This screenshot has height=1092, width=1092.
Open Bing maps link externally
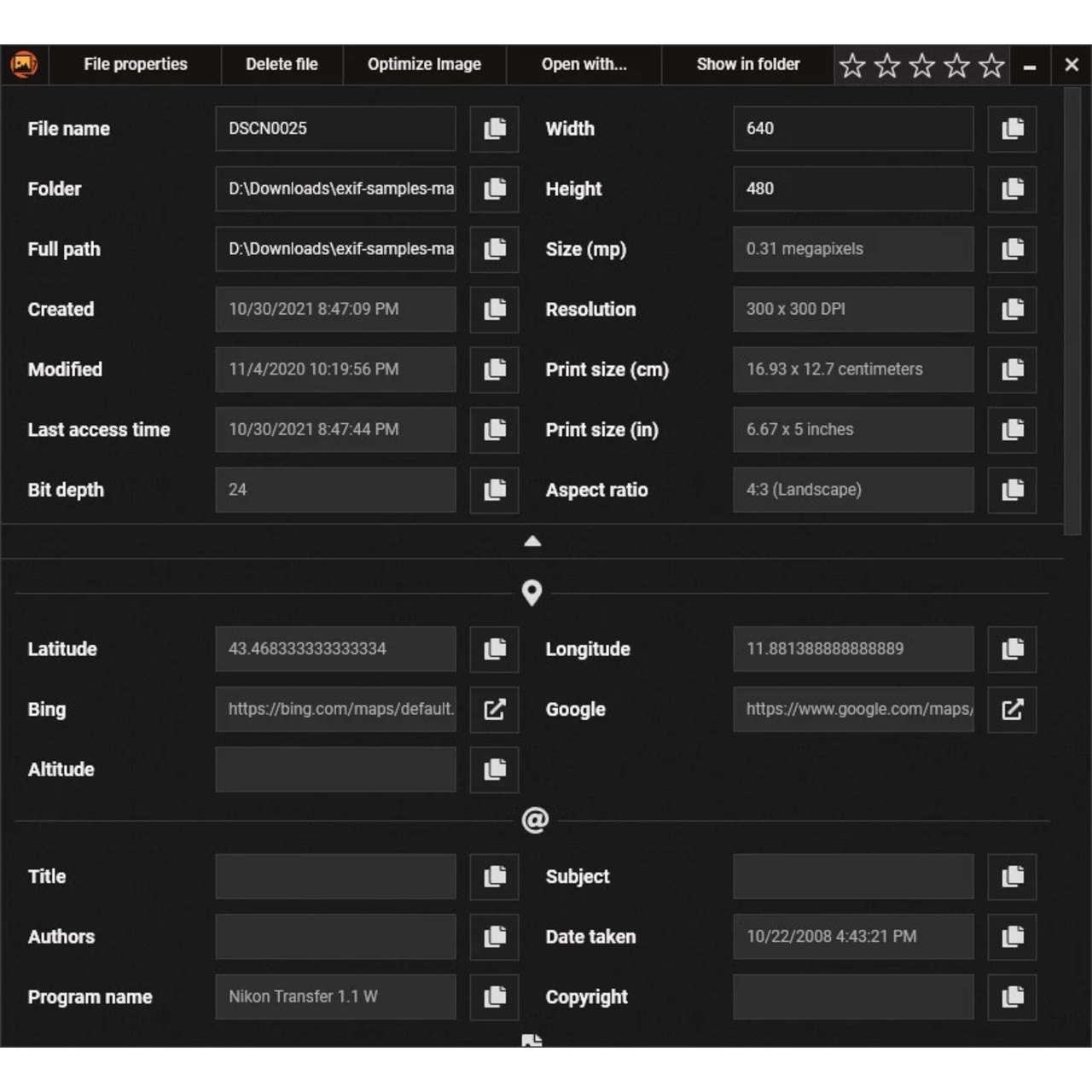(494, 710)
